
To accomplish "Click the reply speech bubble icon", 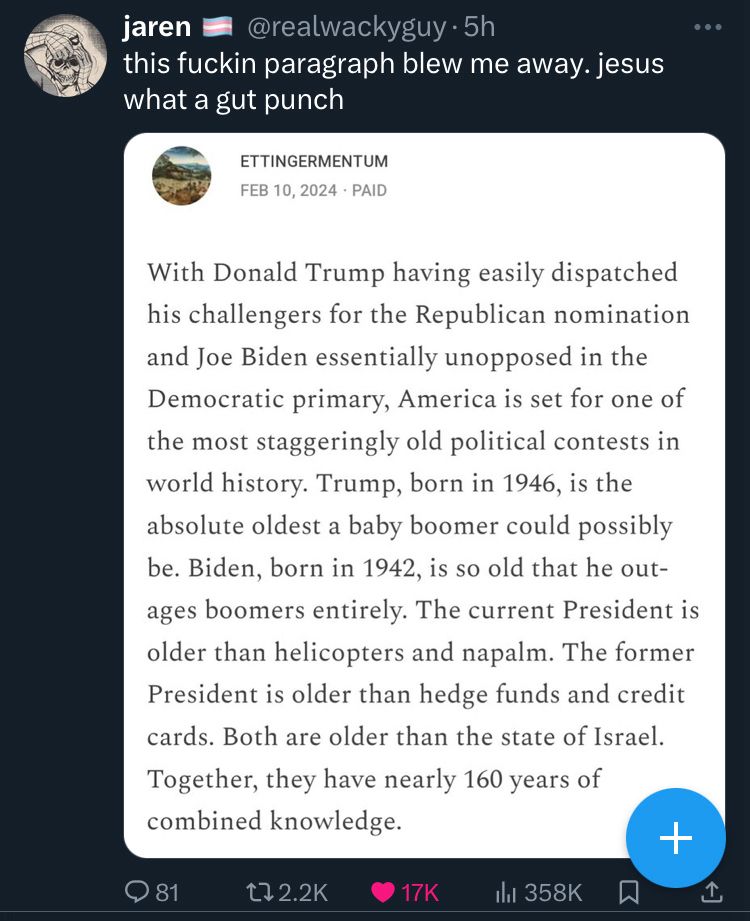I will (135, 891).
